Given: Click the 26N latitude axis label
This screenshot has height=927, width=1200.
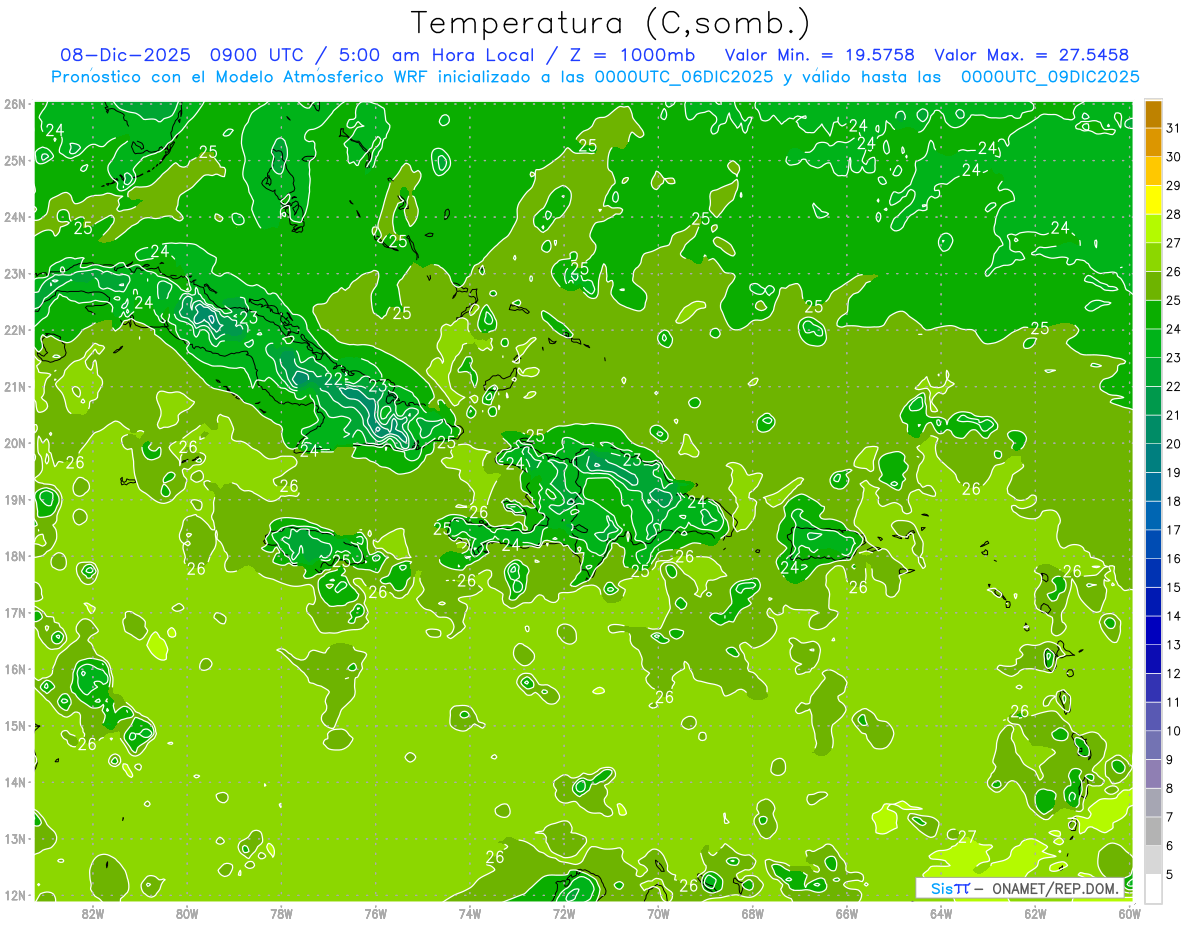Looking at the screenshot, I should coord(15,104).
